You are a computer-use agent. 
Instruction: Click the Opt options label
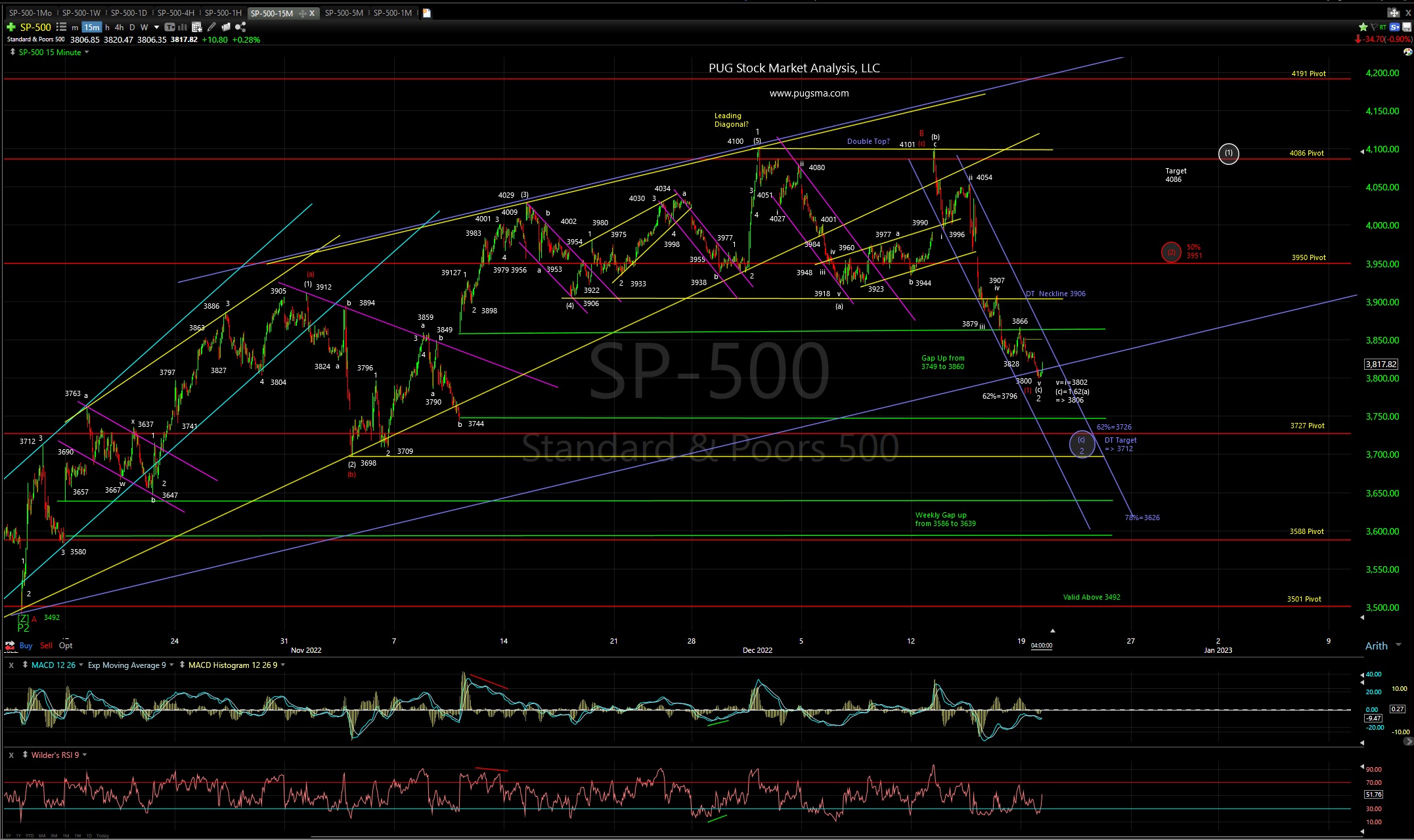[66, 646]
